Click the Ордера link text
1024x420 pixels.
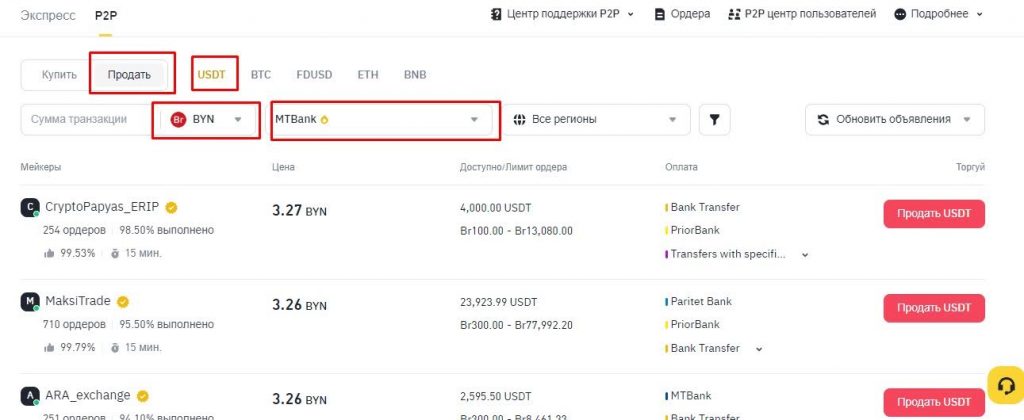pyautogui.click(x=690, y=14)
